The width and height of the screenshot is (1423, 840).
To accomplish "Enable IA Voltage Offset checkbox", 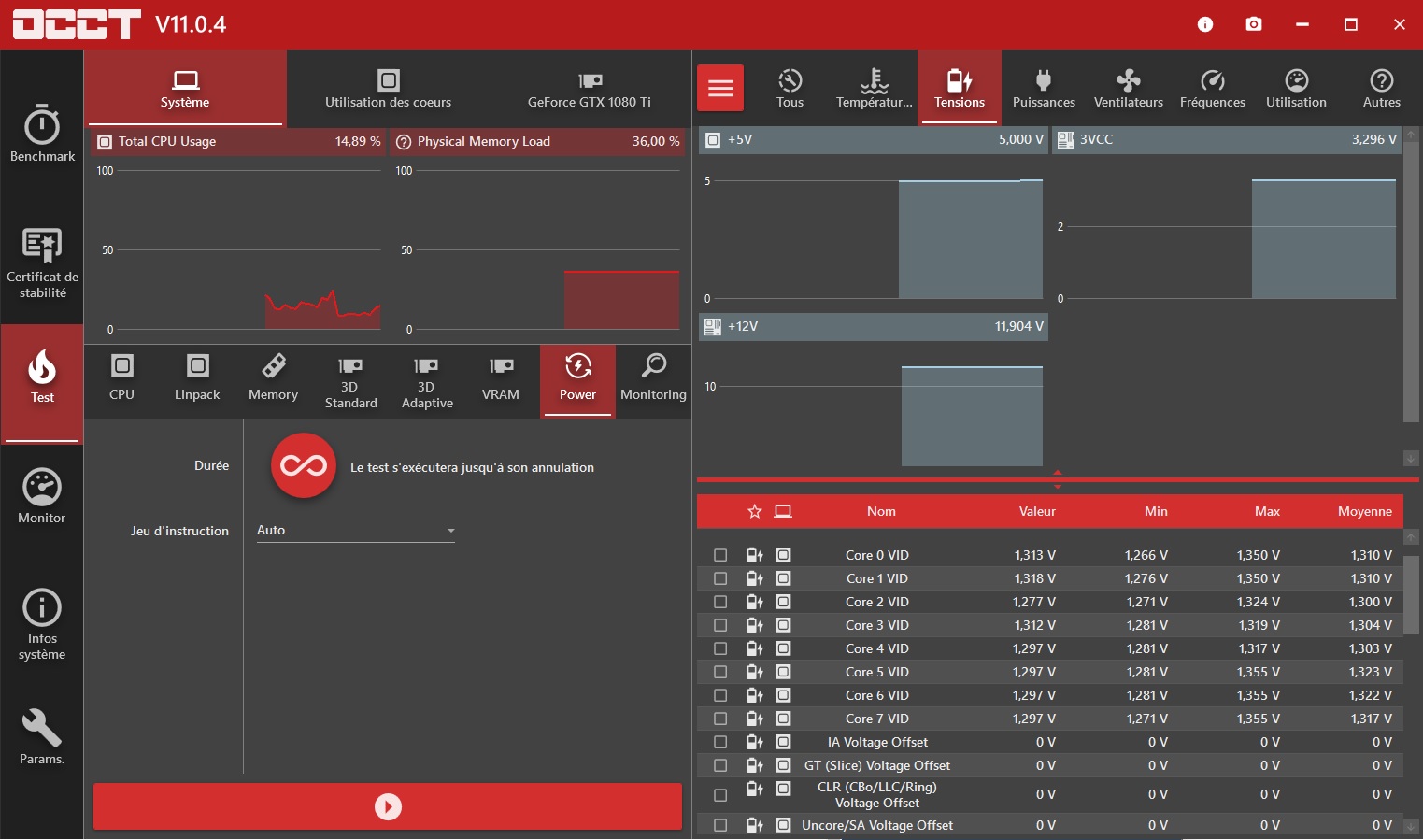I will point(720,742).
